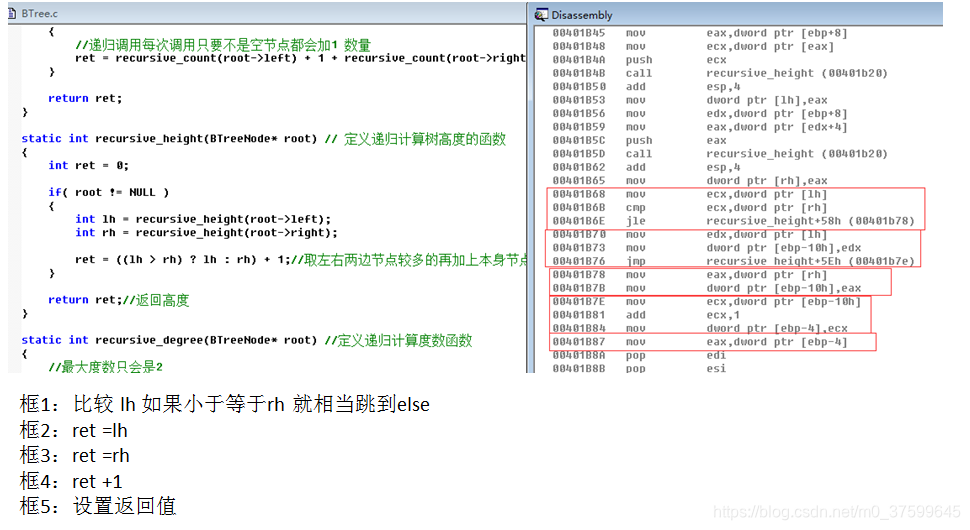Click the 'mov eax,dword ptr [ebp-4]' row
This screenshot has width=970, height=530.
(x=700, y=342)
